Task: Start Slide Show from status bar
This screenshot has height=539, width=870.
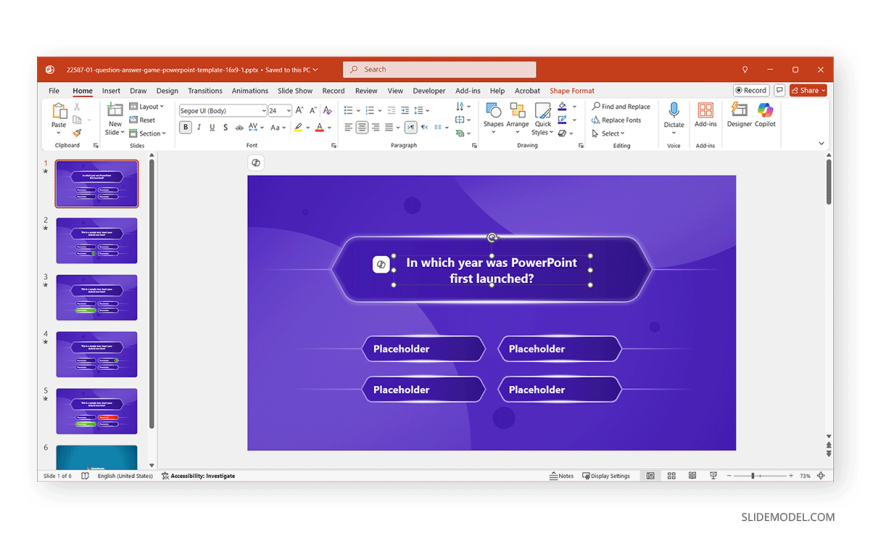Action: [713, 476]
